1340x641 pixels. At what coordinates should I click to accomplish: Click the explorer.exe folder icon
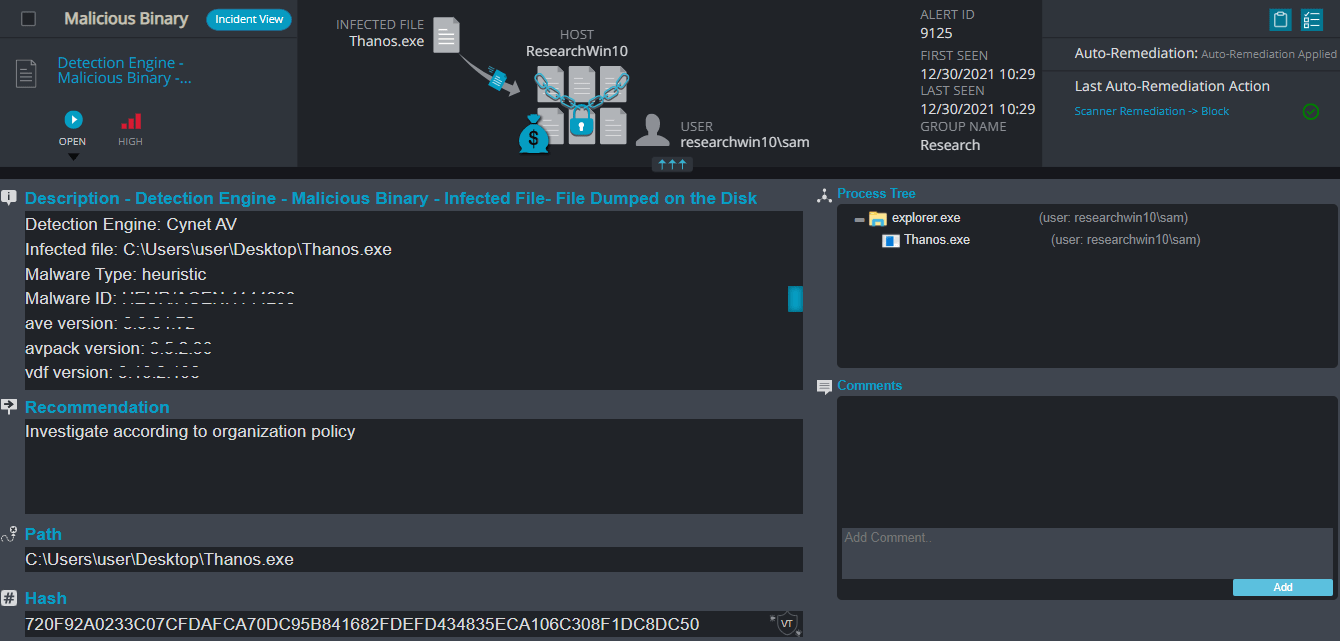click(x=878, y=218)
